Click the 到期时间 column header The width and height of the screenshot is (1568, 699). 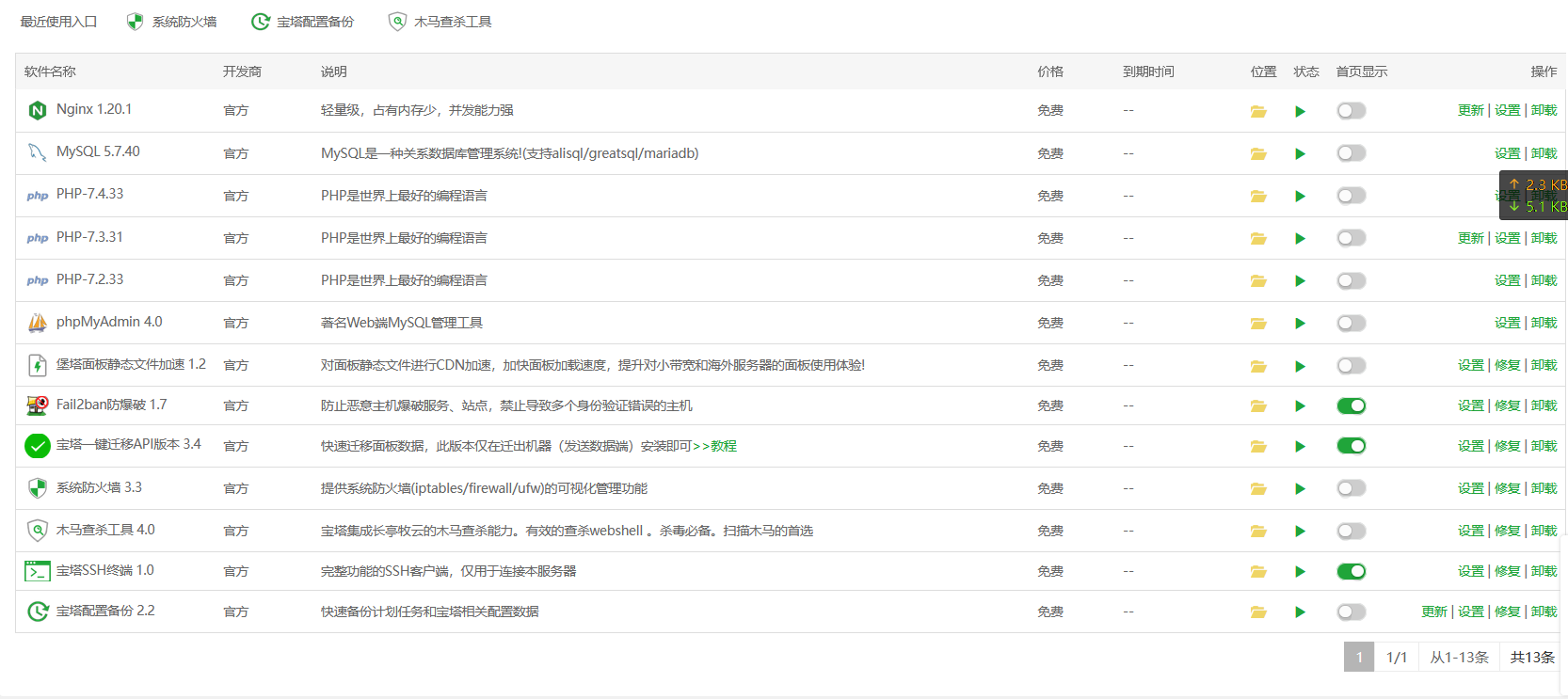[1148, 71]
